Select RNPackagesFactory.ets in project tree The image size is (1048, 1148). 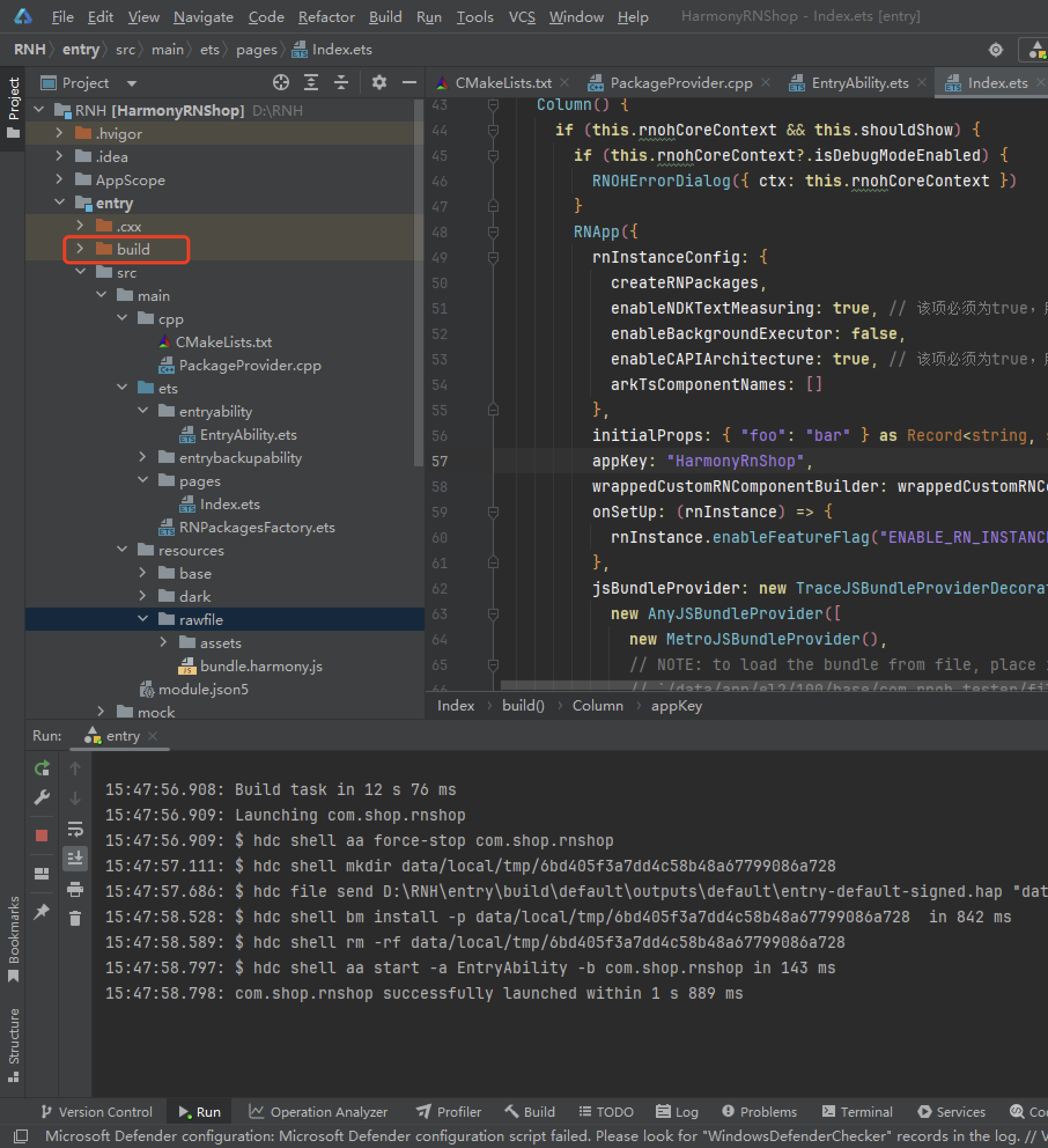pyautogui.click(x=247, y=527)
